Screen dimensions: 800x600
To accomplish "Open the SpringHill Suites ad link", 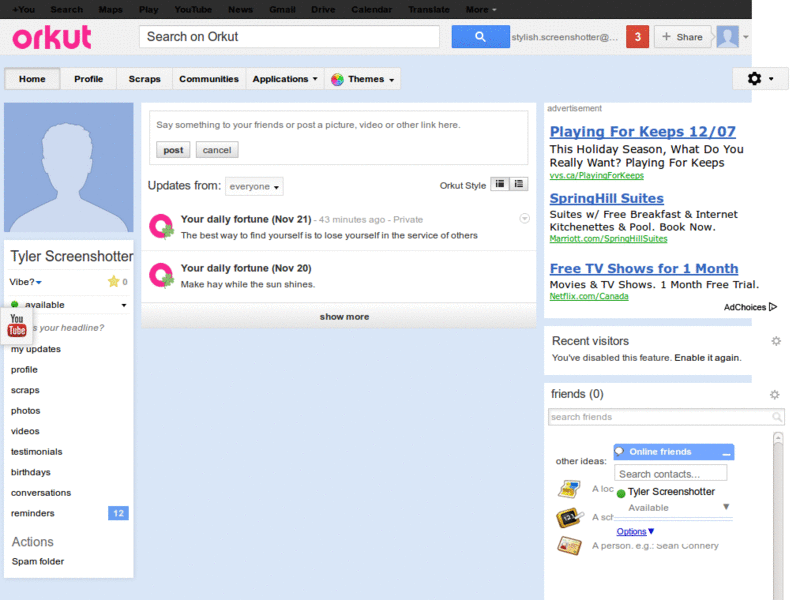I will (607, 198).
